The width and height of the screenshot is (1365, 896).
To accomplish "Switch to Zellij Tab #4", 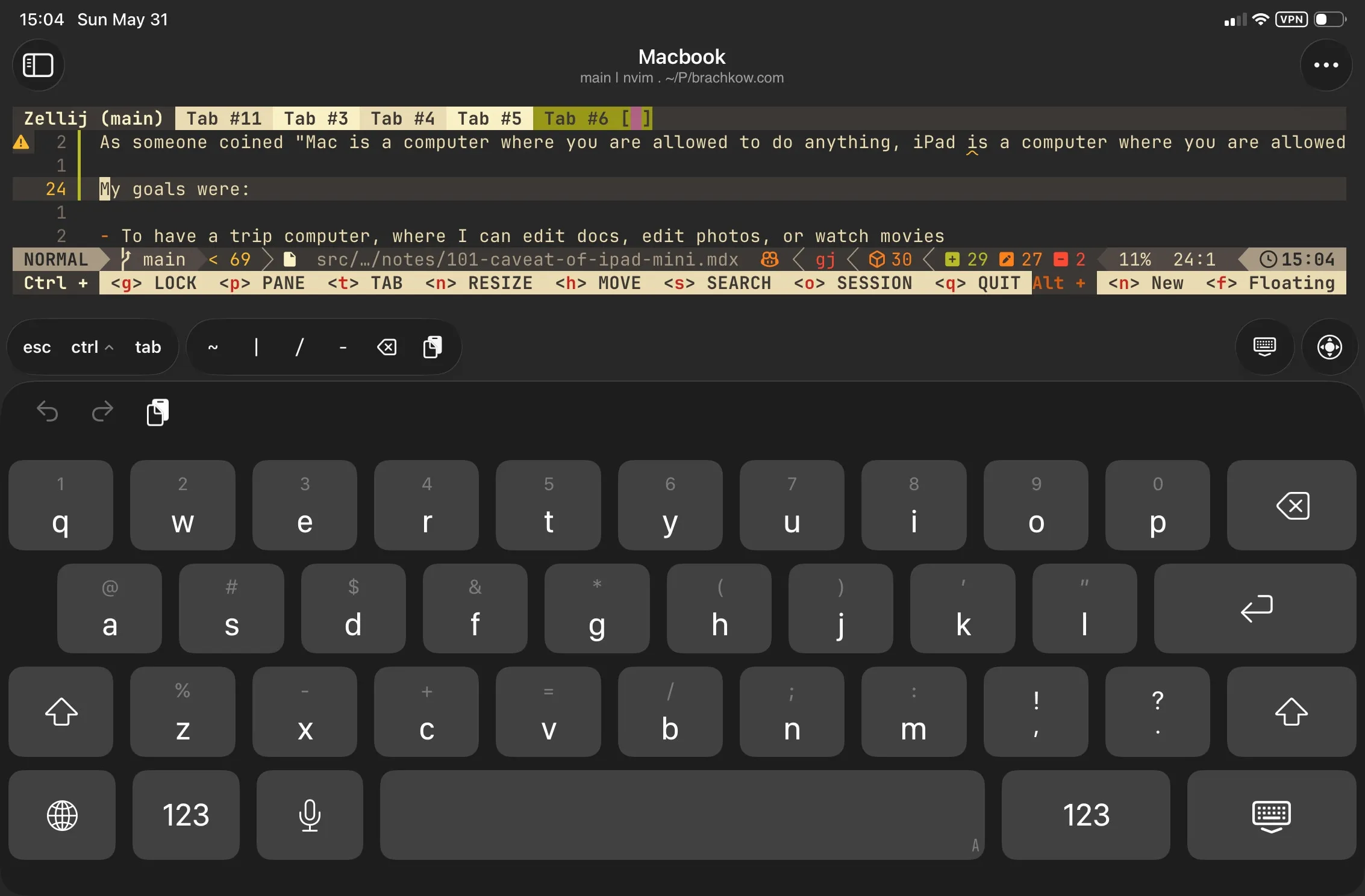I will coord(402,119).
